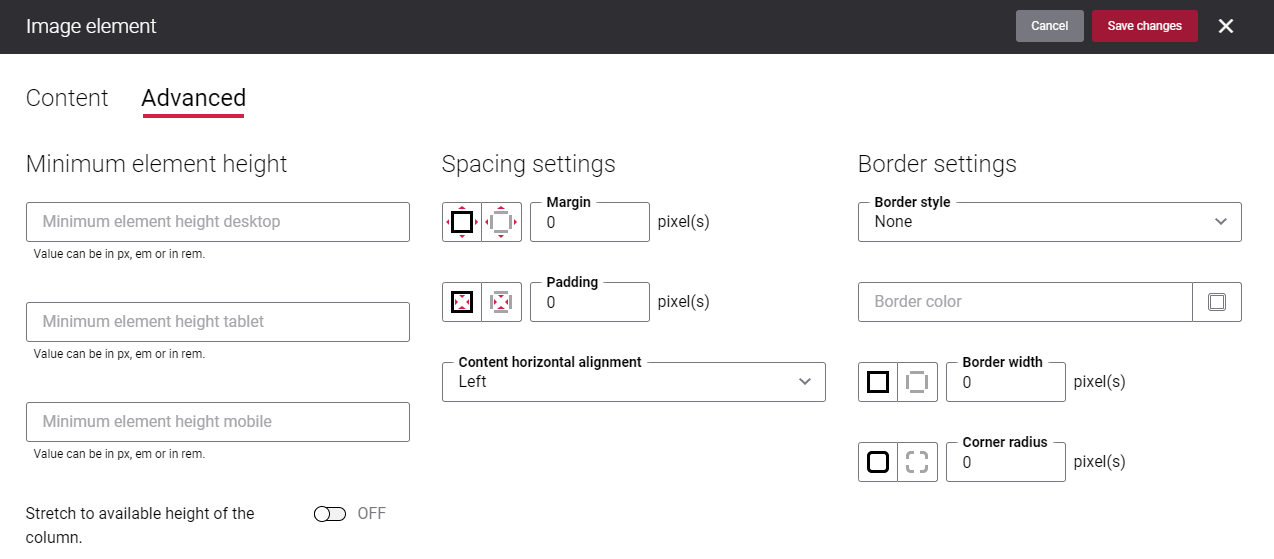Click the Minimum element height tablet field
The width and height of the screenshot is (1274, 559).
pos(218,322)
